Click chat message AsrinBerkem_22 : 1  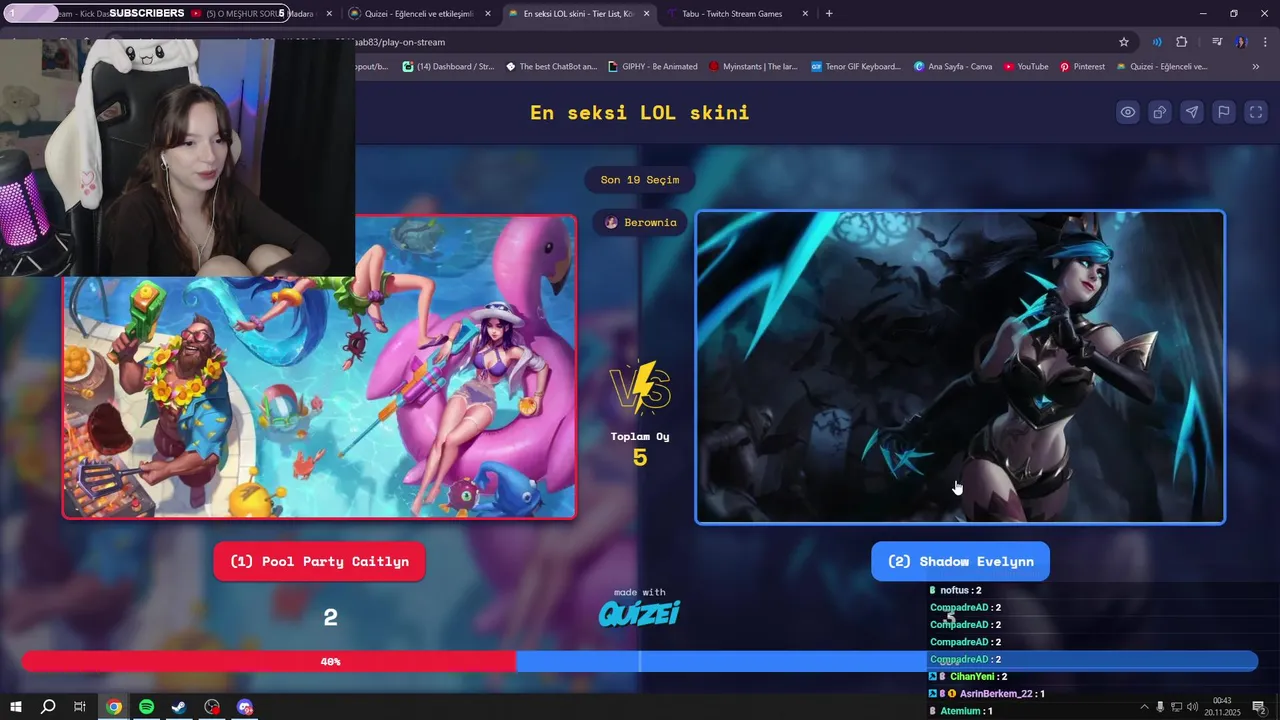pyautogui.click(x=987, y=694)
